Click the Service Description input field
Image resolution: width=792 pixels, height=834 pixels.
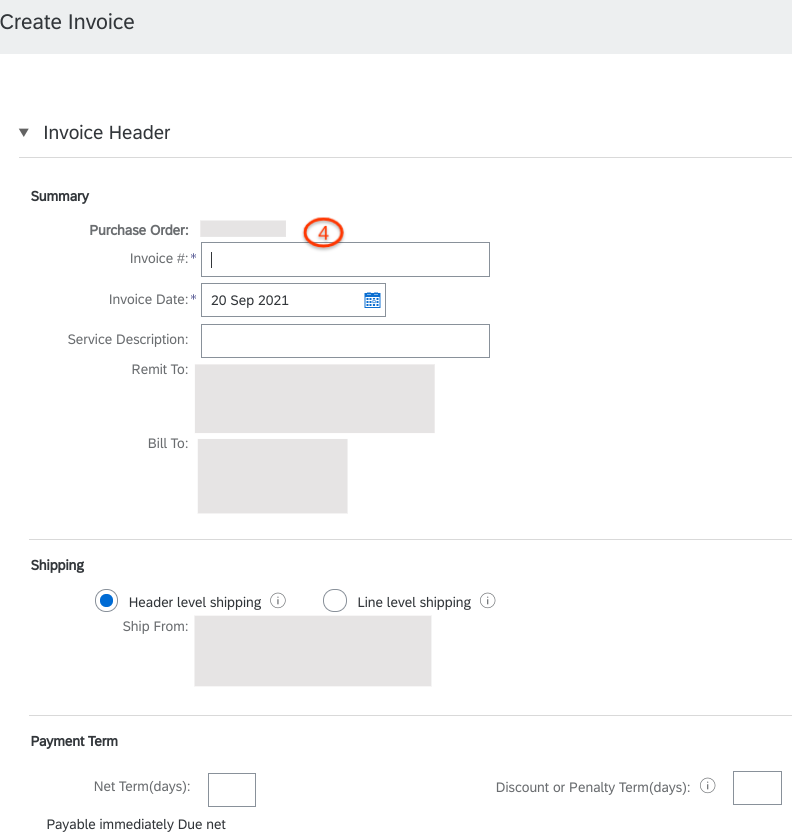click(345, 341)
